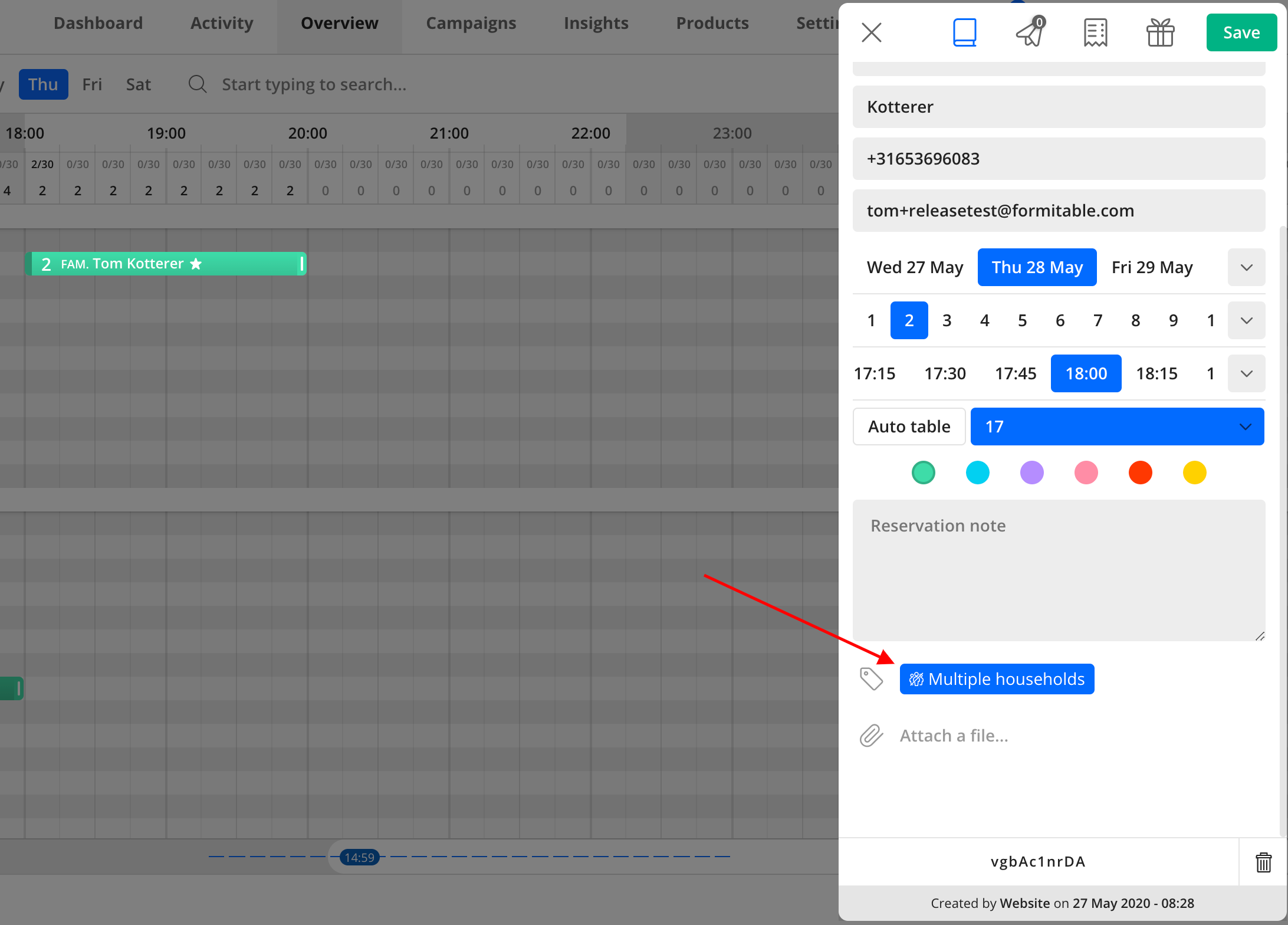Click the paper plane messages icon

click(x=1030, y=32)
